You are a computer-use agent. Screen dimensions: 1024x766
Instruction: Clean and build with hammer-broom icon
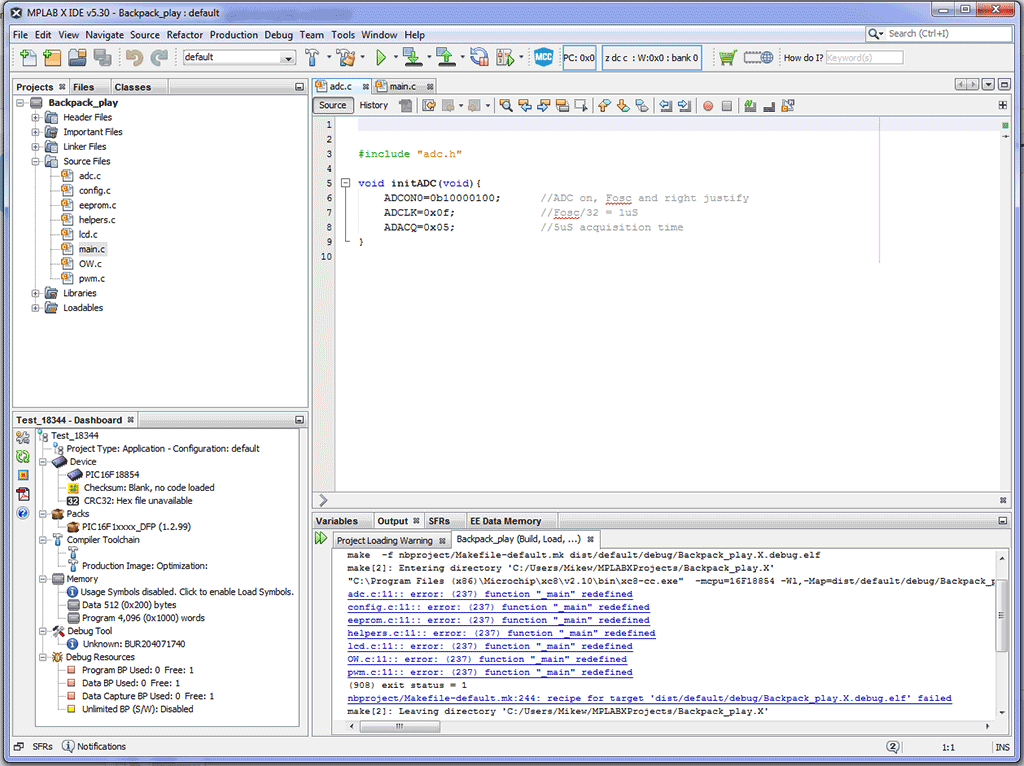345,57
